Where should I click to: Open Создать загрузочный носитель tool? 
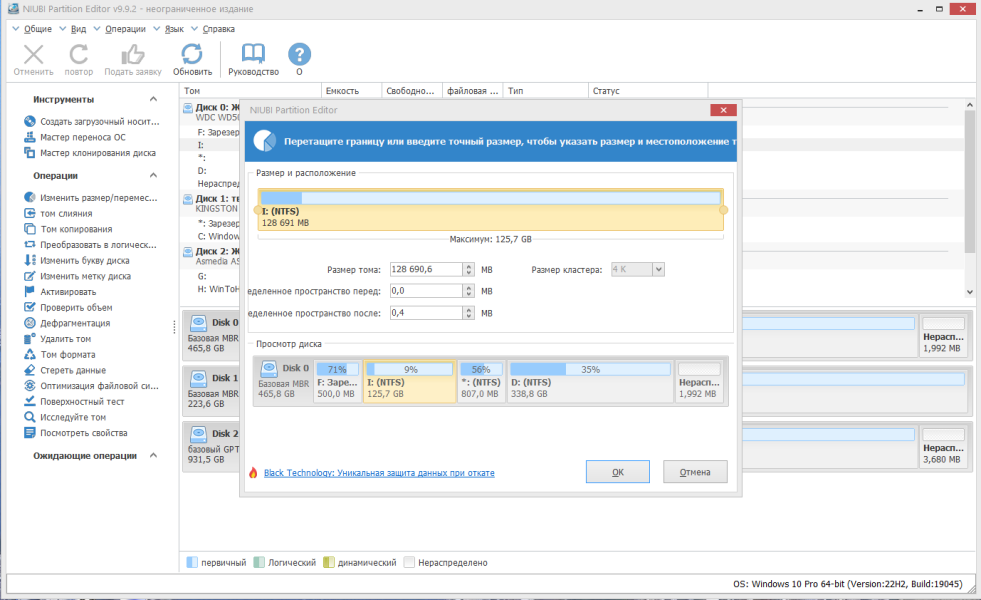[x=91, y=121]
